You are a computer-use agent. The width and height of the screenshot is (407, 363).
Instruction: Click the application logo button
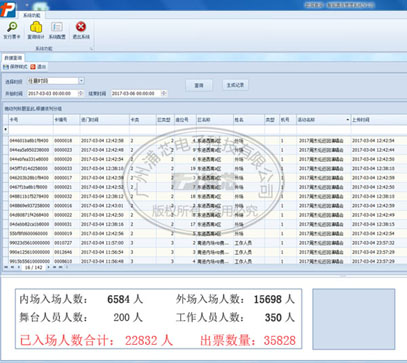coord(7,9)
